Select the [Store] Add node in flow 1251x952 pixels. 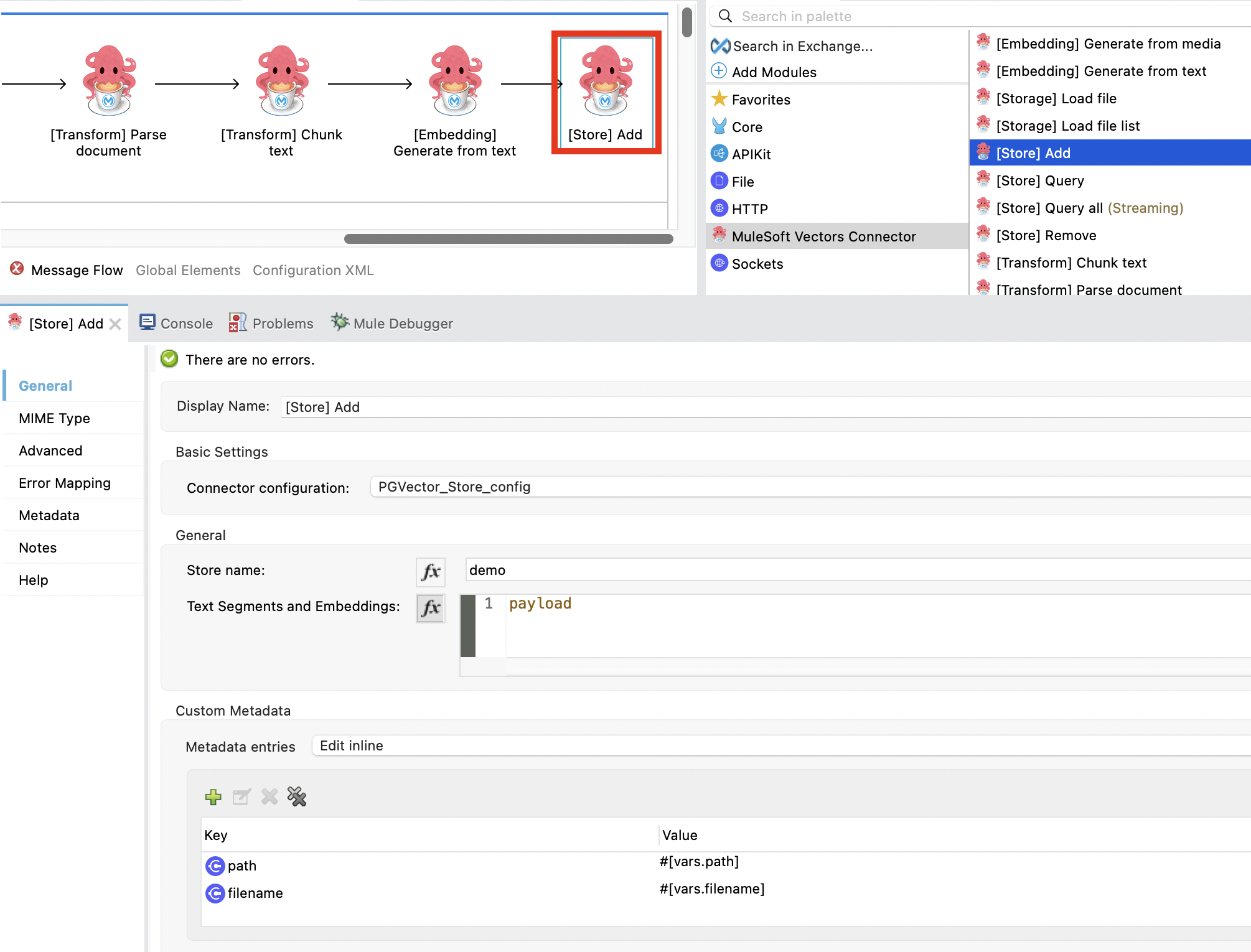point(606,92)
